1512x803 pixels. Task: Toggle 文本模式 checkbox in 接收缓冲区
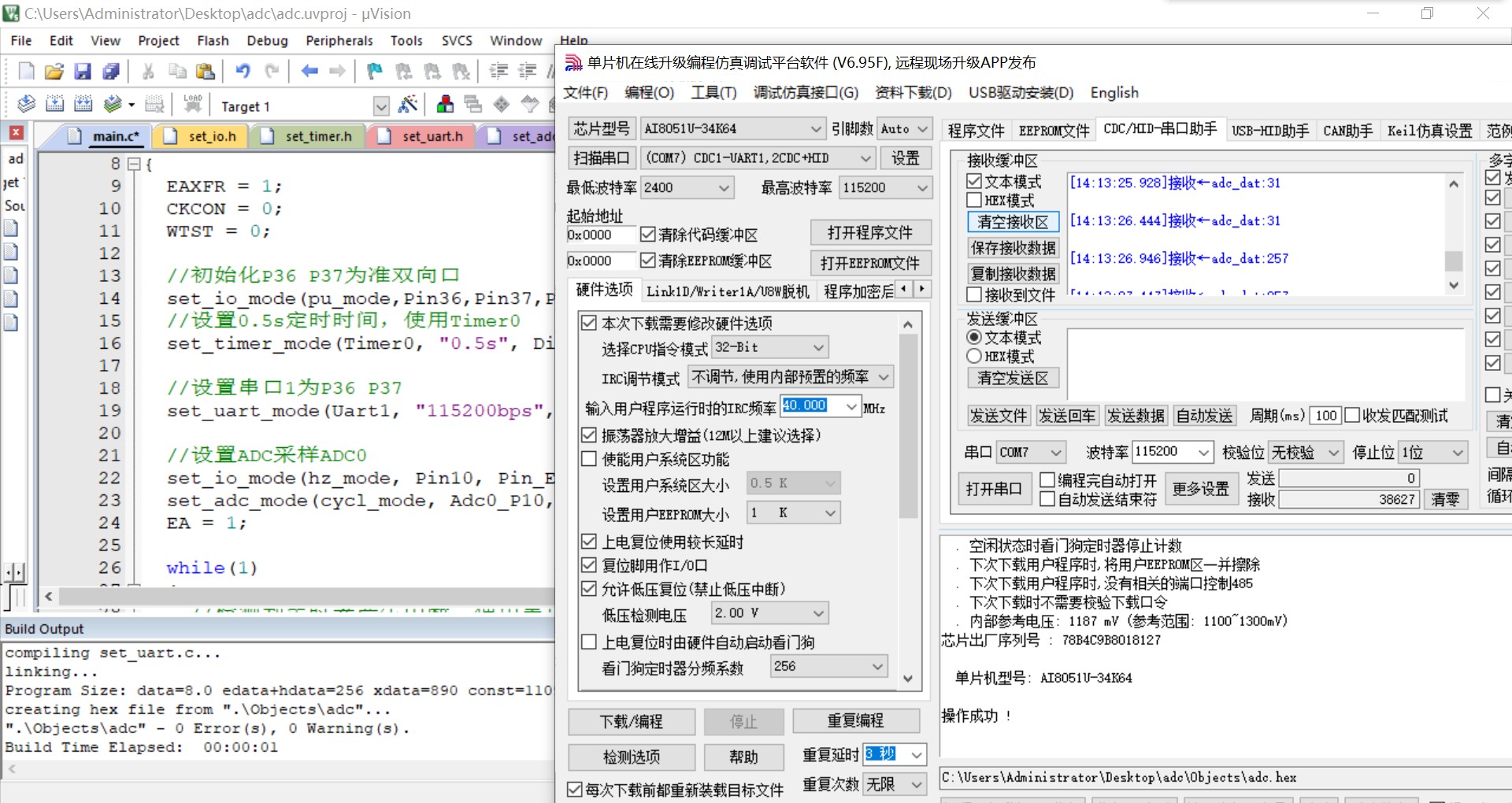[974, 182]
